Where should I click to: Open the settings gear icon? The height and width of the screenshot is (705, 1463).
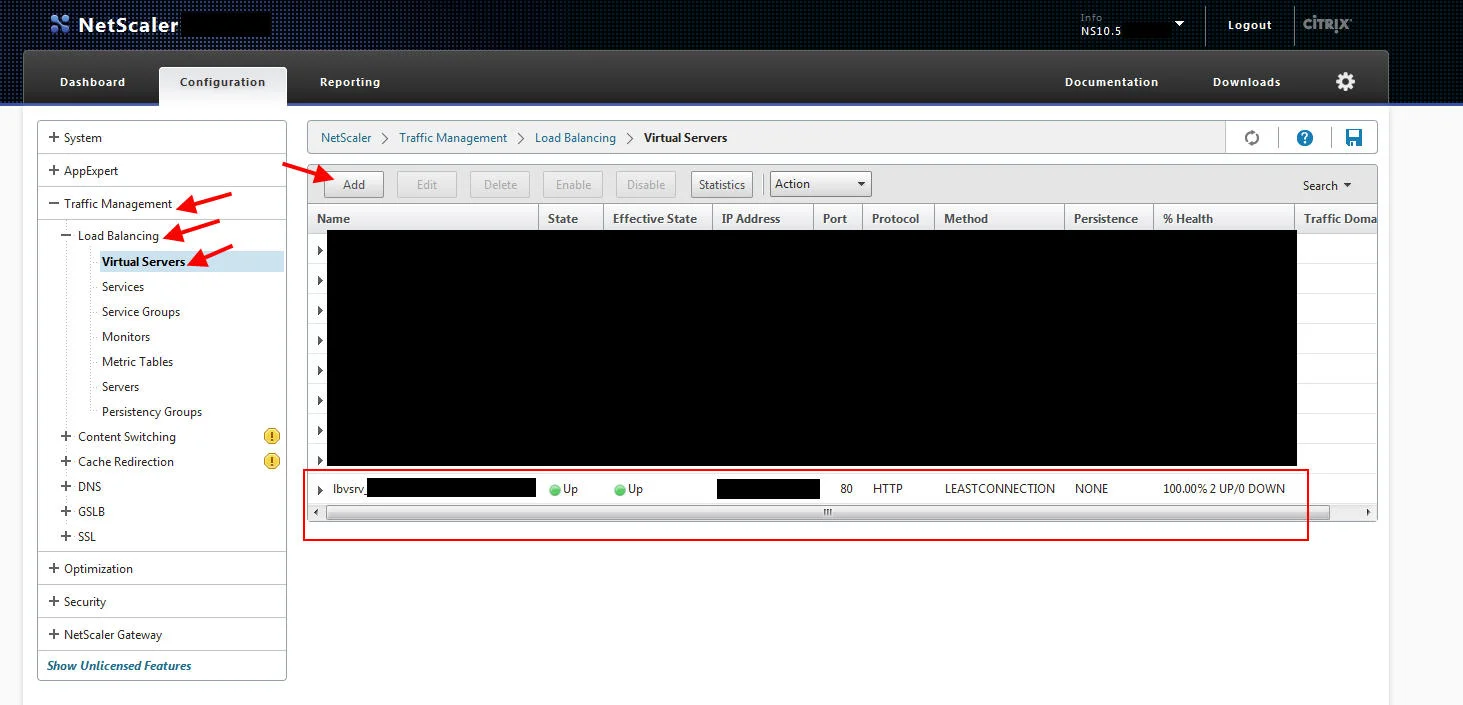(1346, 82)
